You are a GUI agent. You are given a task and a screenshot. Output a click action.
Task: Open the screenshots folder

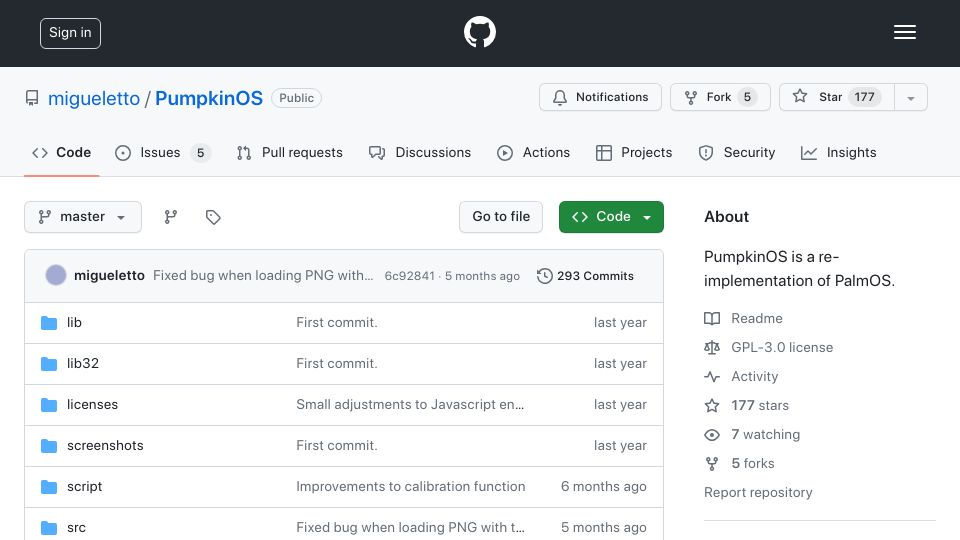click(x=105, y=446)
